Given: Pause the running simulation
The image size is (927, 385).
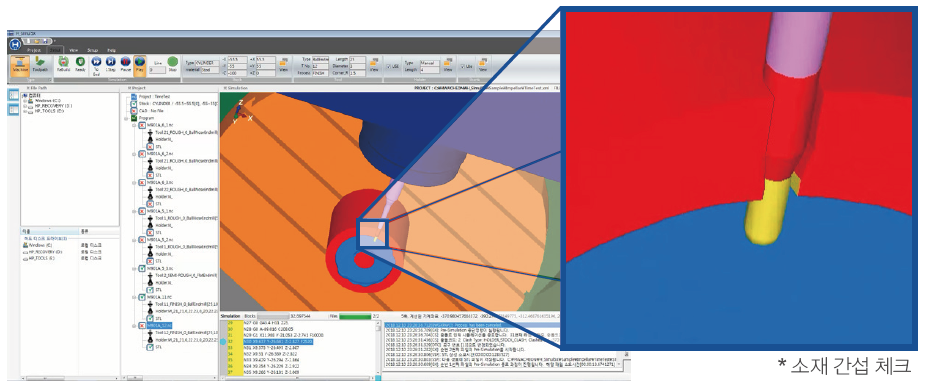Looking at the screenshot, I should (125, 64).
